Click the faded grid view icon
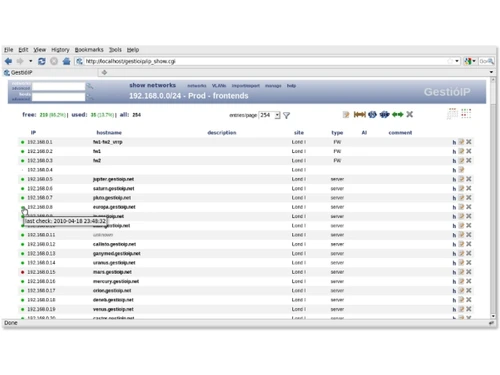Screen dimensions: 500x375 (452, 113)
